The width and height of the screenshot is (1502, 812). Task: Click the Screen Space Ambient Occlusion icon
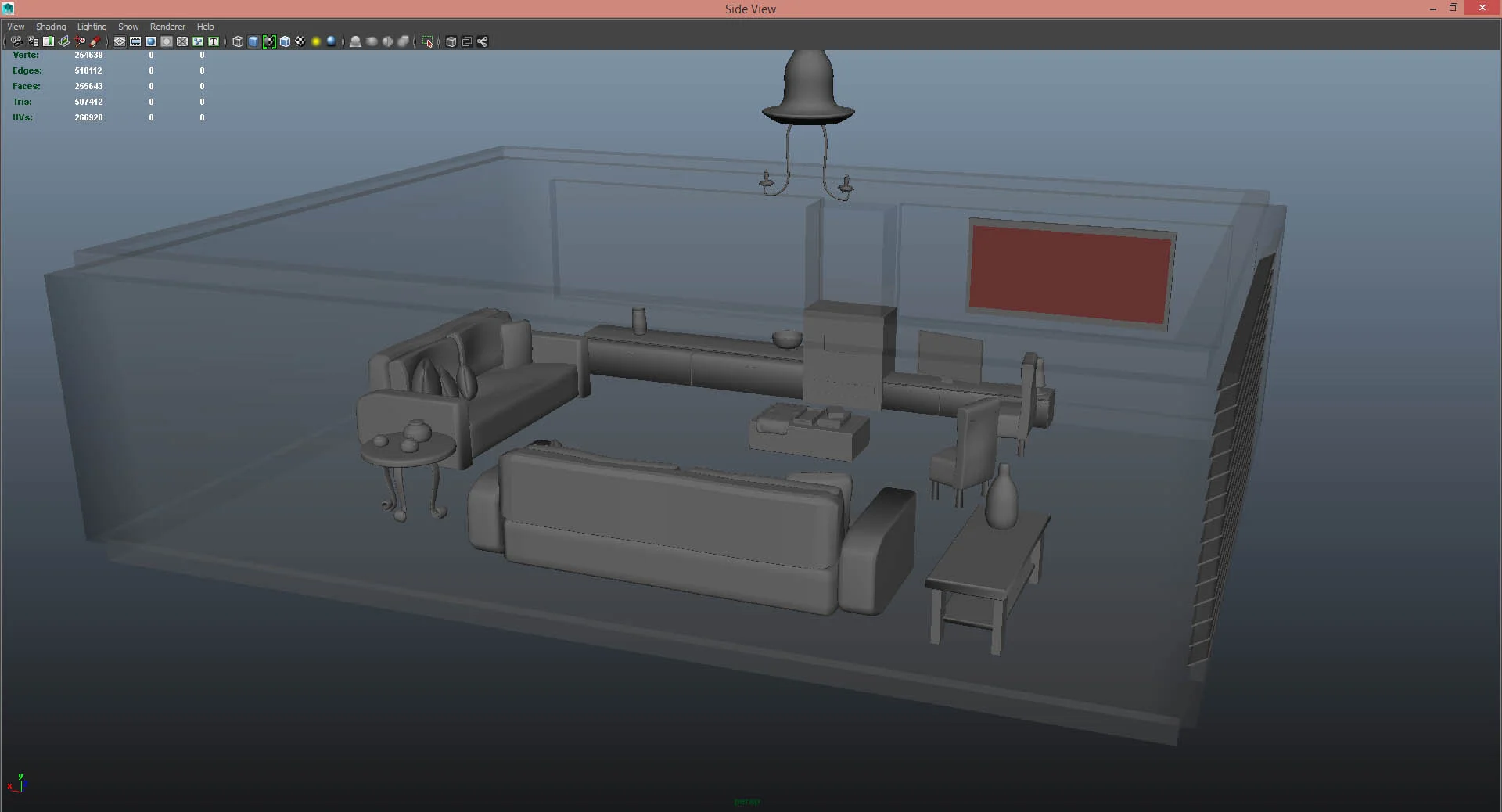(355, 41)
